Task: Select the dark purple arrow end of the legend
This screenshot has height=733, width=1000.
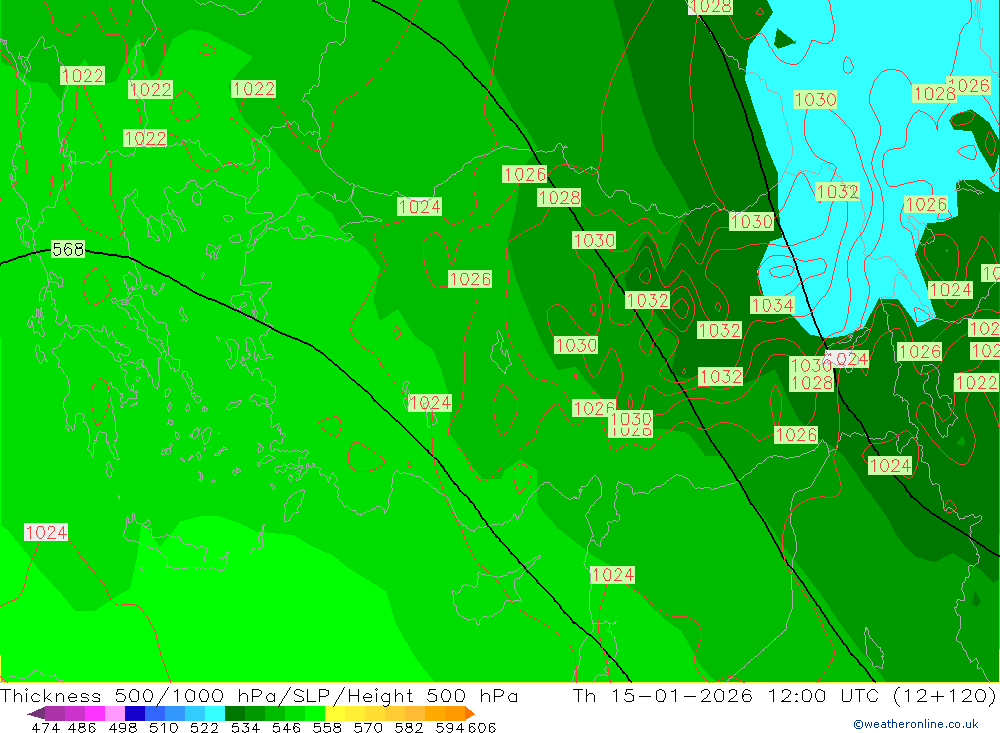Action: click(36, 713)
